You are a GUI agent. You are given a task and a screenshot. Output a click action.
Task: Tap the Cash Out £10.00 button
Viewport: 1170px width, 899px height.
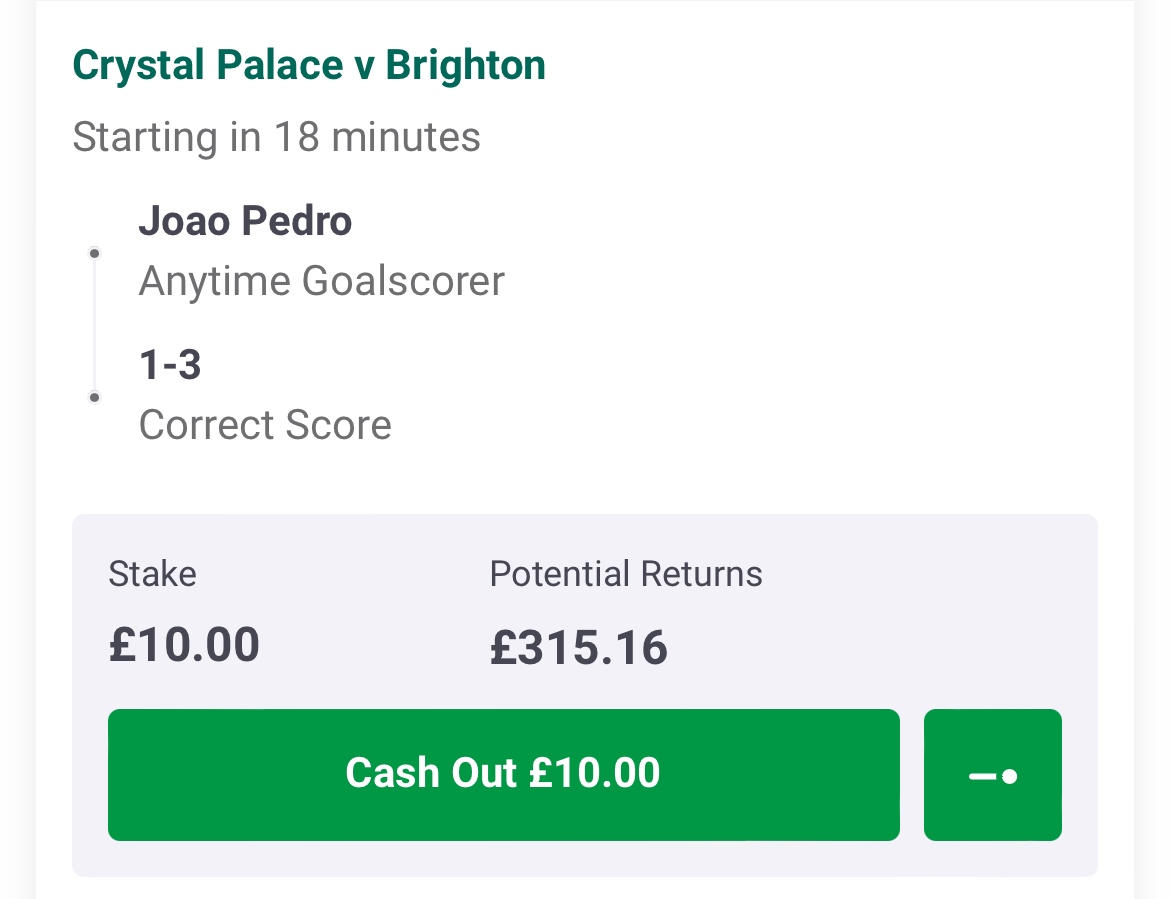tap(504, 774)
